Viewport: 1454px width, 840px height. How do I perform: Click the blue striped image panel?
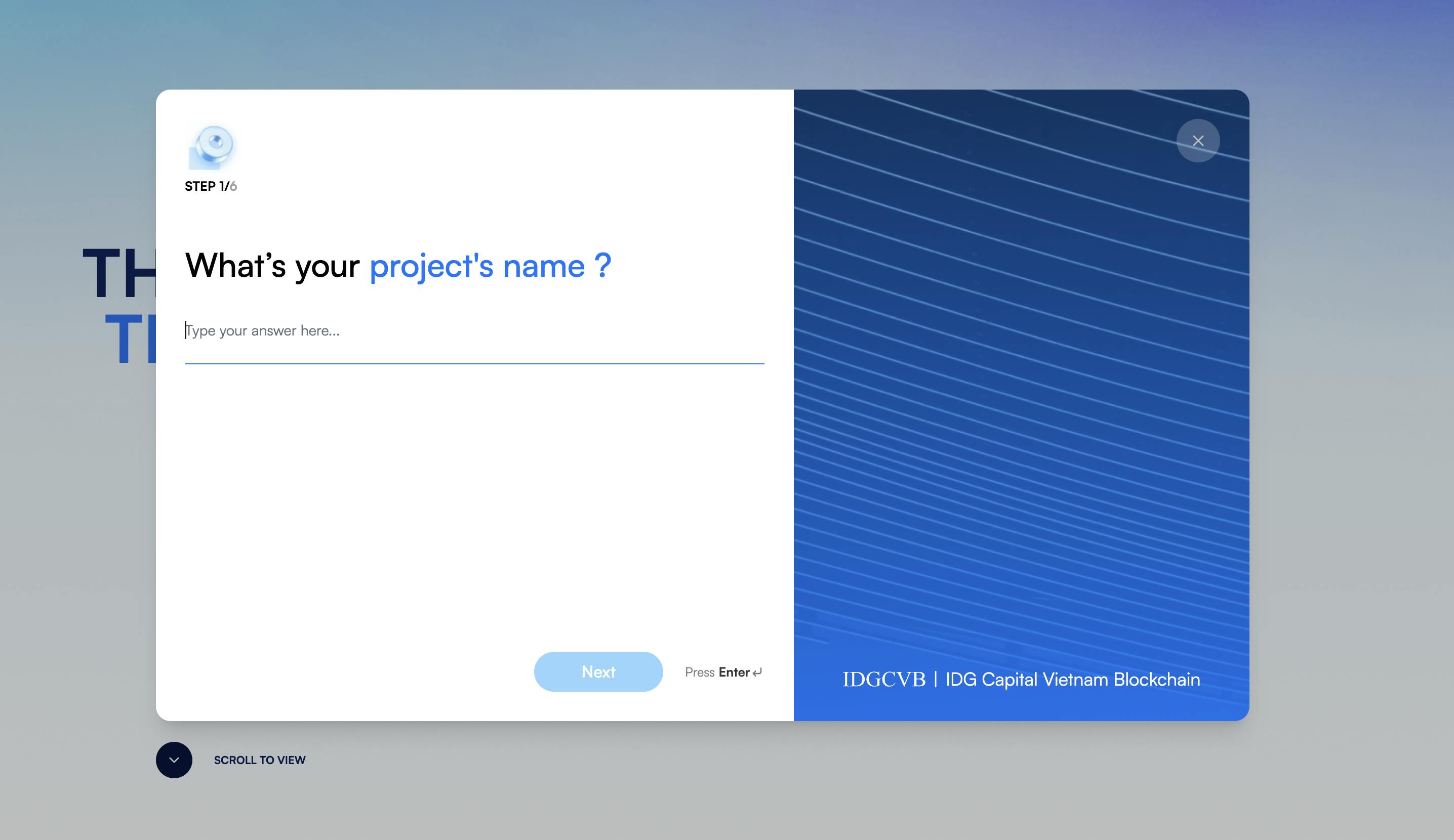click(x=1021, y=405)
